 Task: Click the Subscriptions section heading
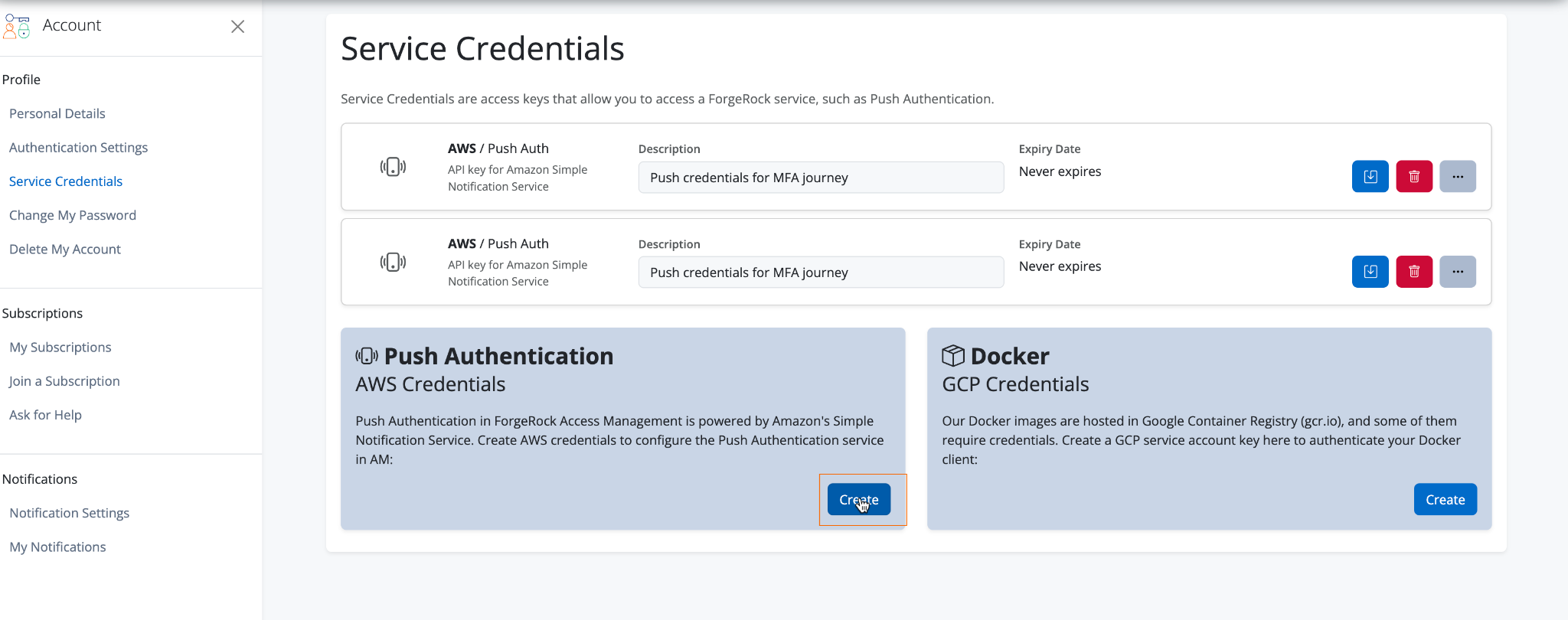tap(42, 314)
